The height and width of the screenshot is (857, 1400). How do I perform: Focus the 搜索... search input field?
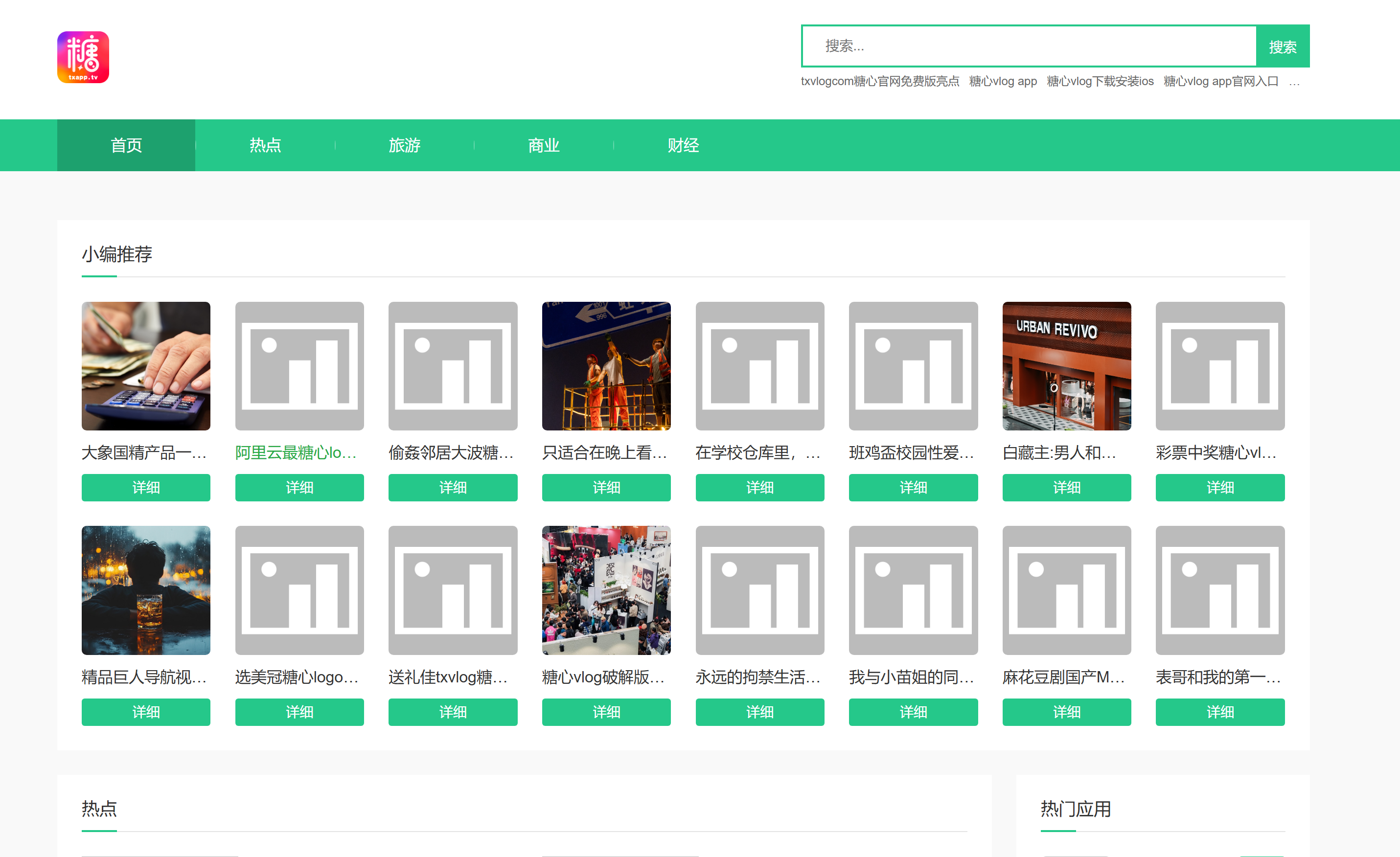[1029, 46]
